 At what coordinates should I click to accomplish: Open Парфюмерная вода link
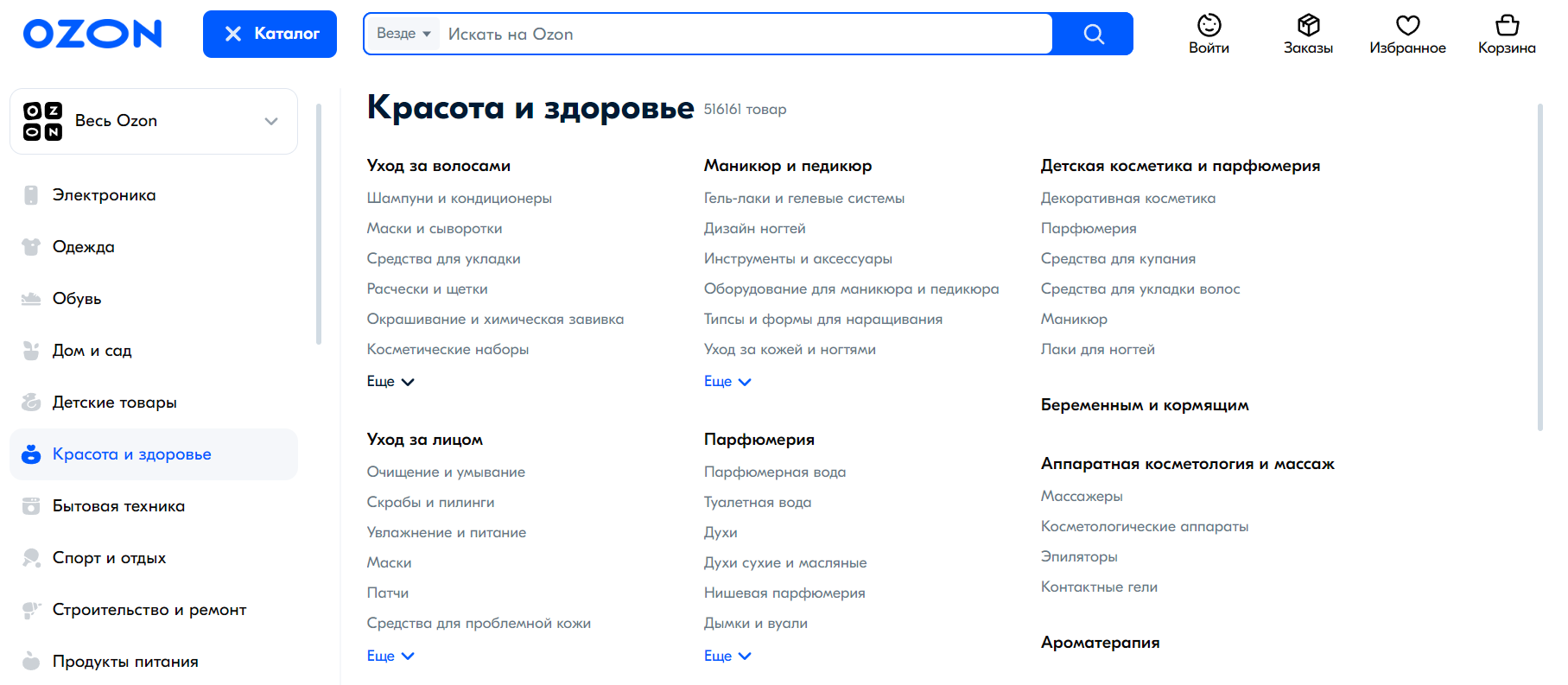tap(775, 473)
